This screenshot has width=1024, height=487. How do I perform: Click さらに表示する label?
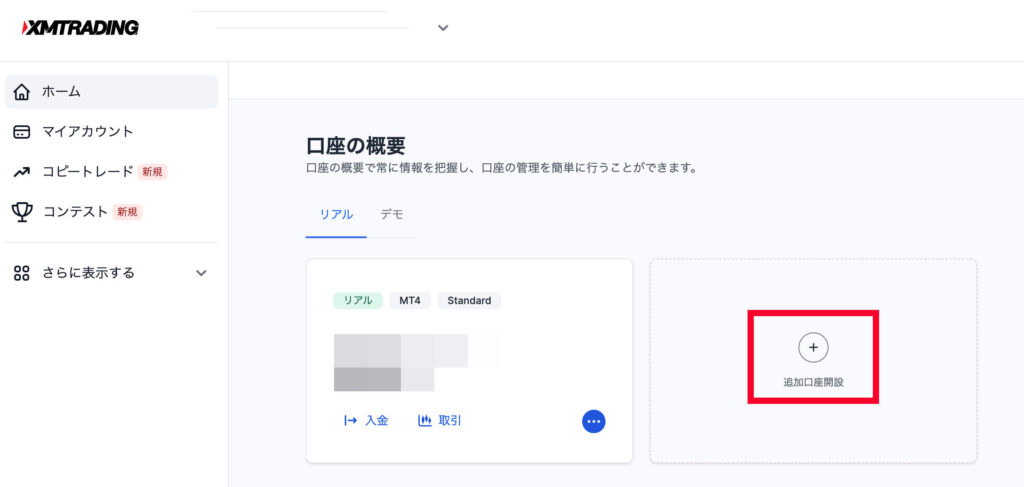(89, 273)
